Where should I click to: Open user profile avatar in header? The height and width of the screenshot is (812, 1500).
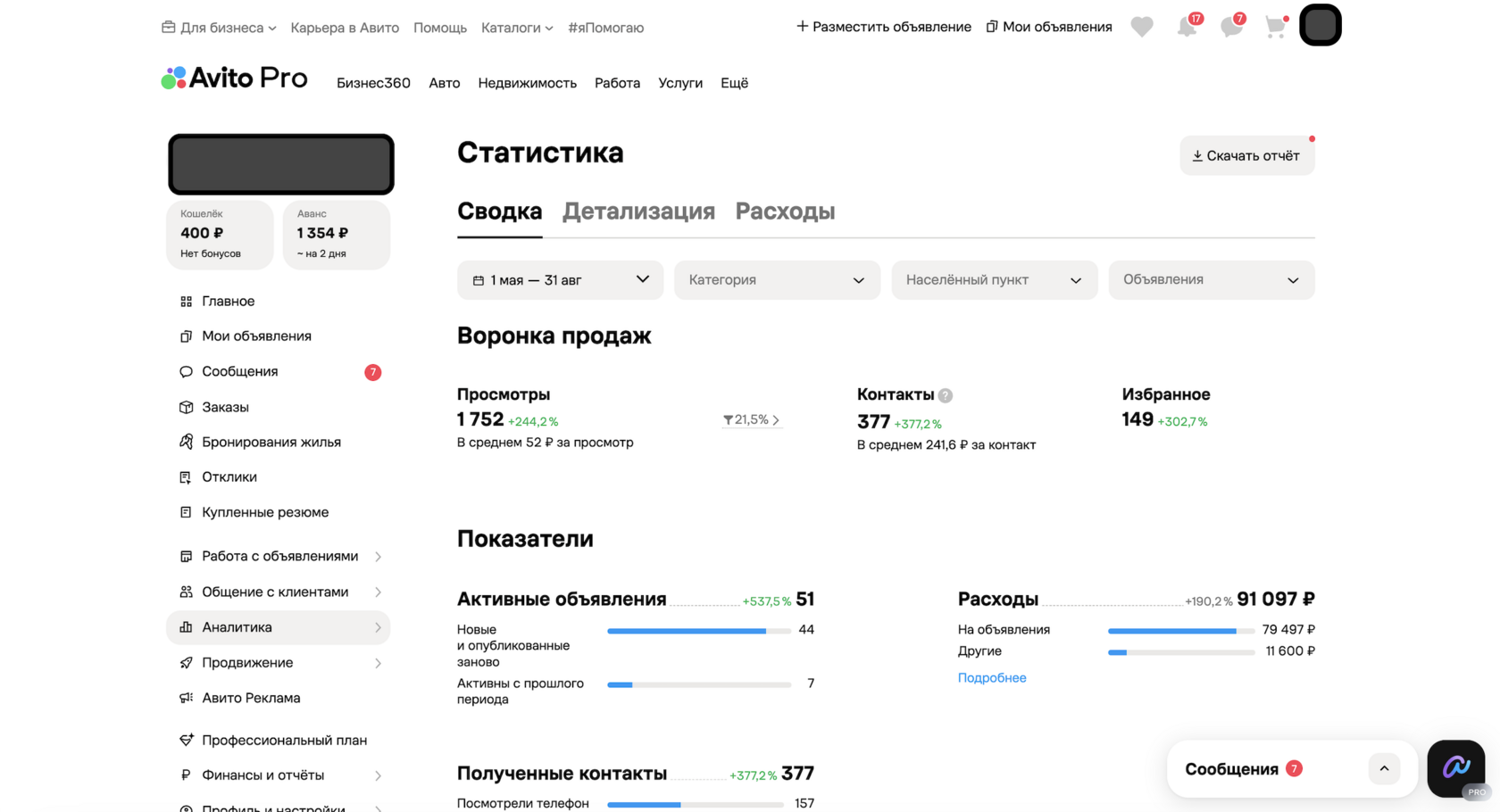point(1320,25)
